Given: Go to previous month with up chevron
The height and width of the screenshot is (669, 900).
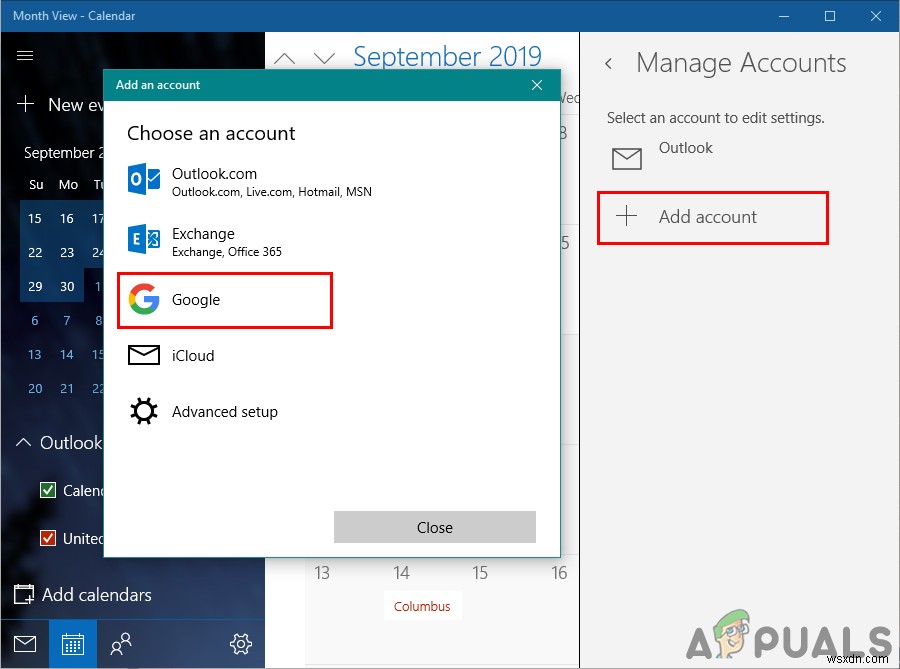Looking at the screenshot, I should coord(285,57).
